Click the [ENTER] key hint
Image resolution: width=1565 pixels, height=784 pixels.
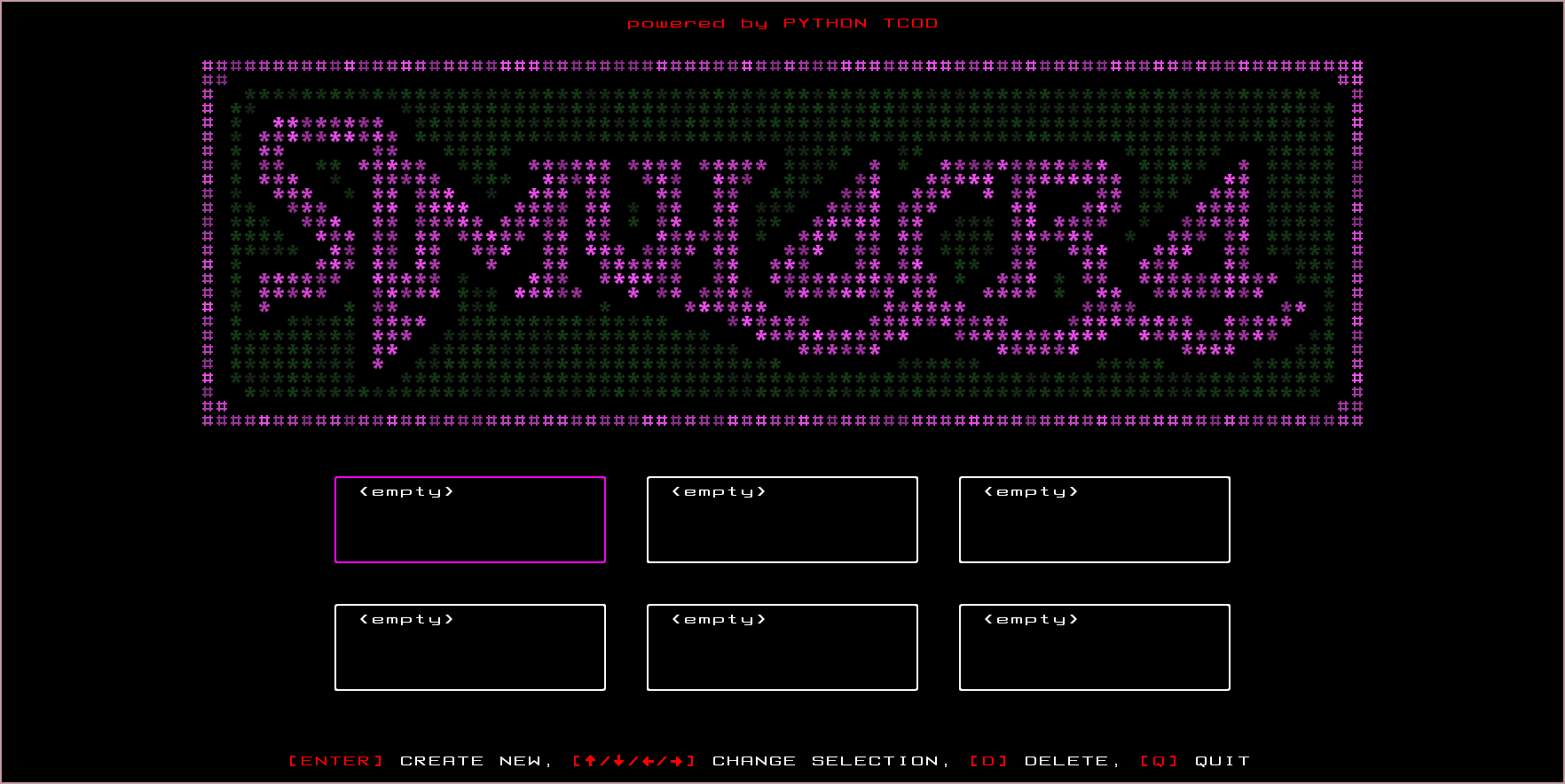336,761
